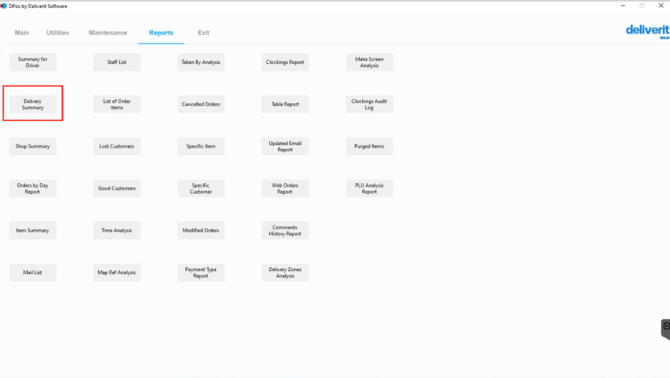Image resolution: width=670 pixels, height=378 pixels.
Task: Switch to the Utilities tab
Action: tap(58, 32)
